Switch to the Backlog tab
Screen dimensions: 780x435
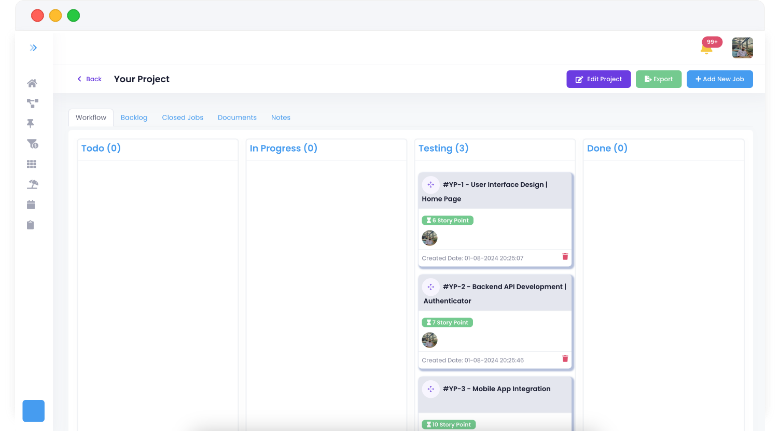[134, 118]
